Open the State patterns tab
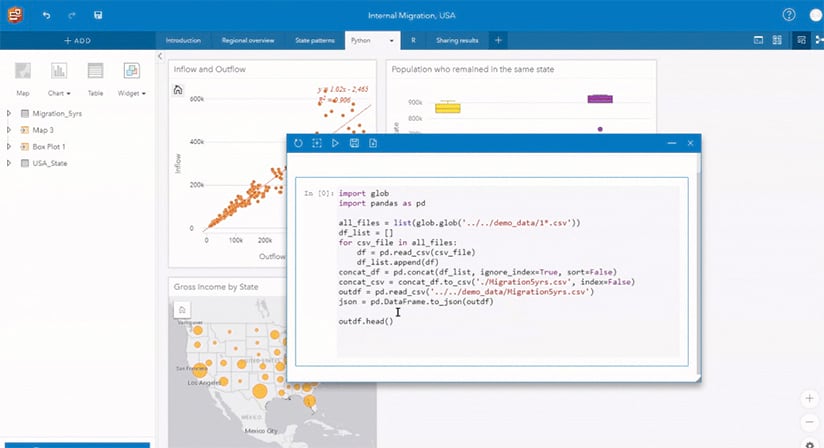This screenshot has height=448, width=824. point(315,40)
